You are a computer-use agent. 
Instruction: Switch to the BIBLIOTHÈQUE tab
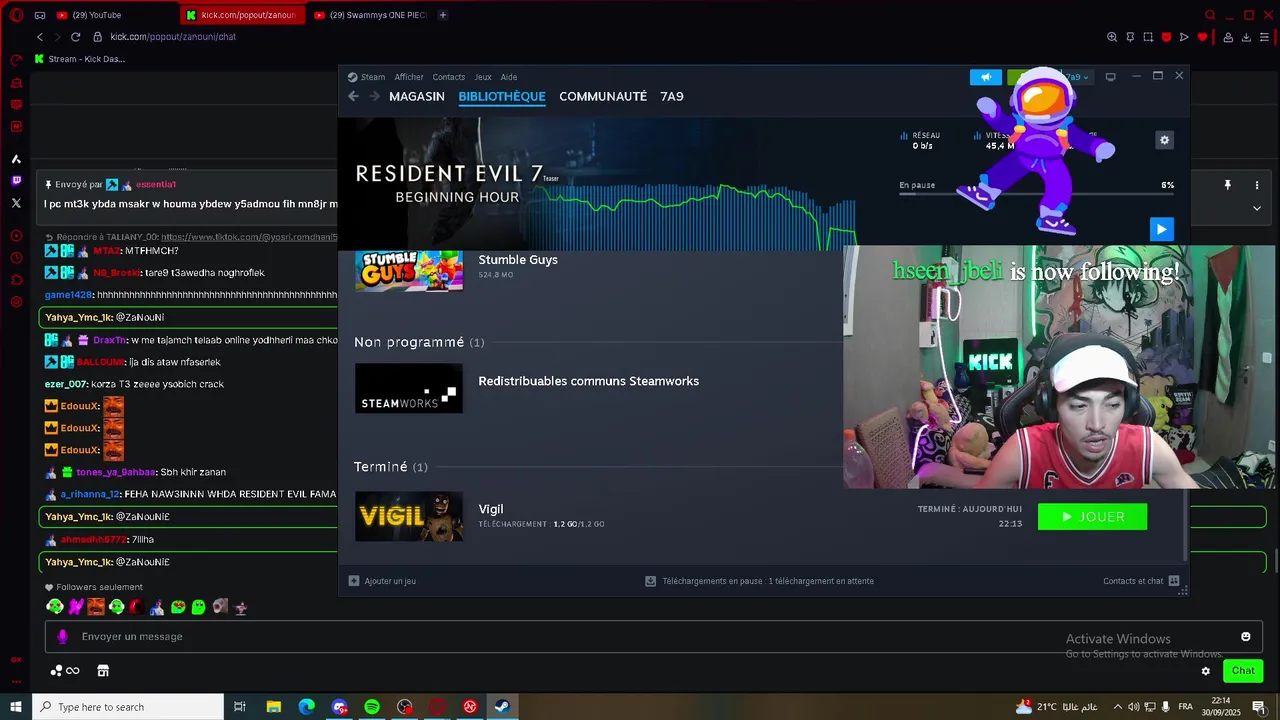[502, 96]
